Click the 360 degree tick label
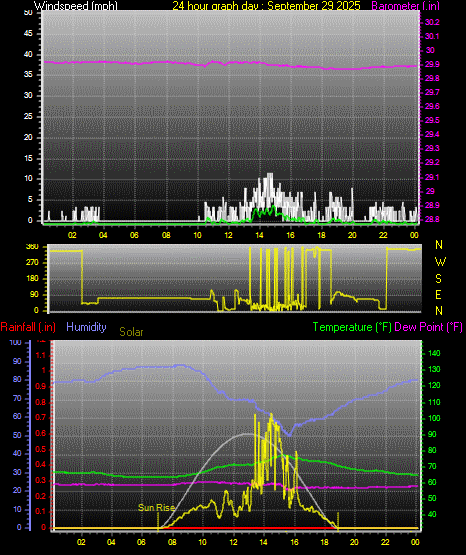Viewport: 466px width, 555px height. 32,247
